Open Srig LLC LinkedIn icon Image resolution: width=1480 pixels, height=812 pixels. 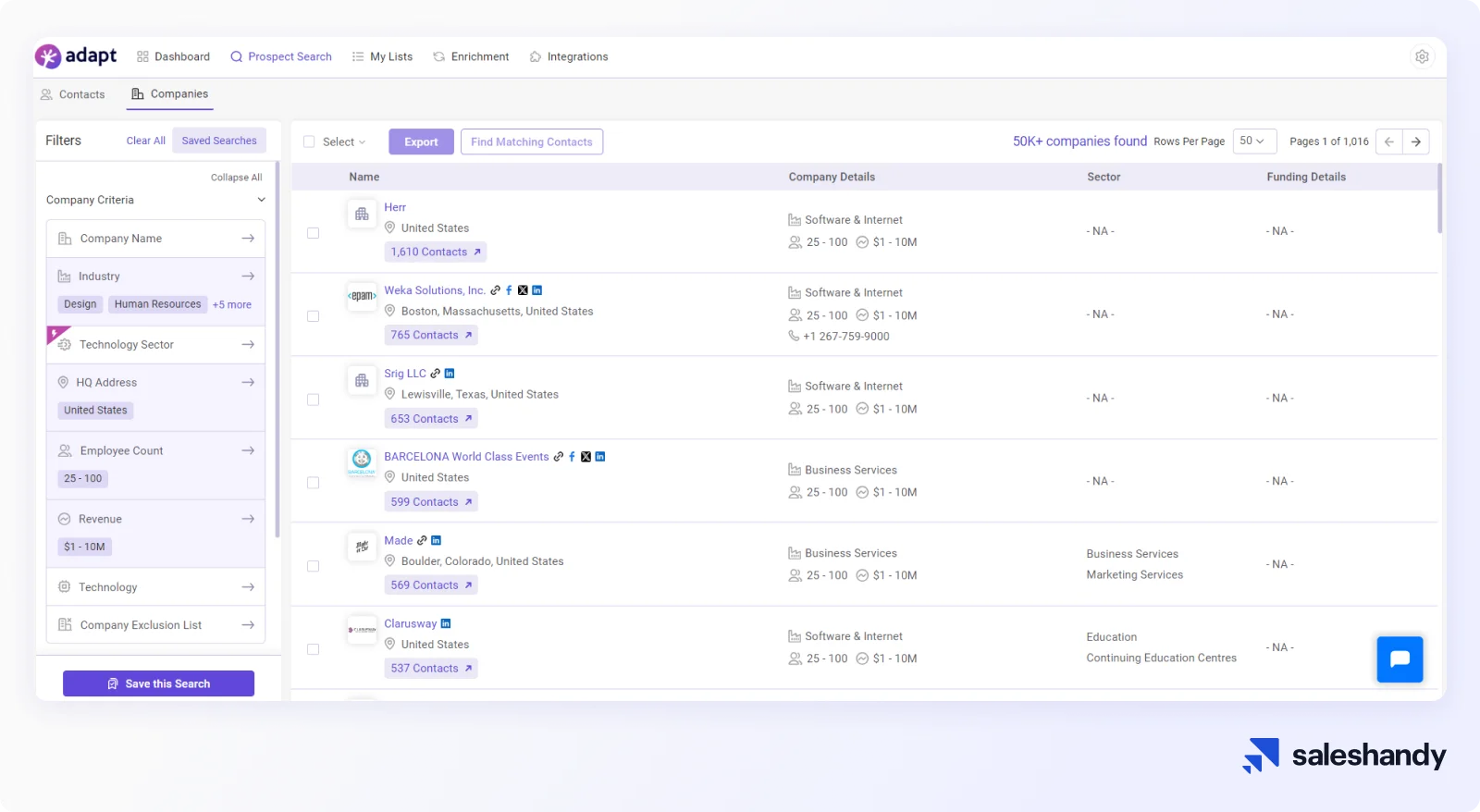click(x=450, y=374)
